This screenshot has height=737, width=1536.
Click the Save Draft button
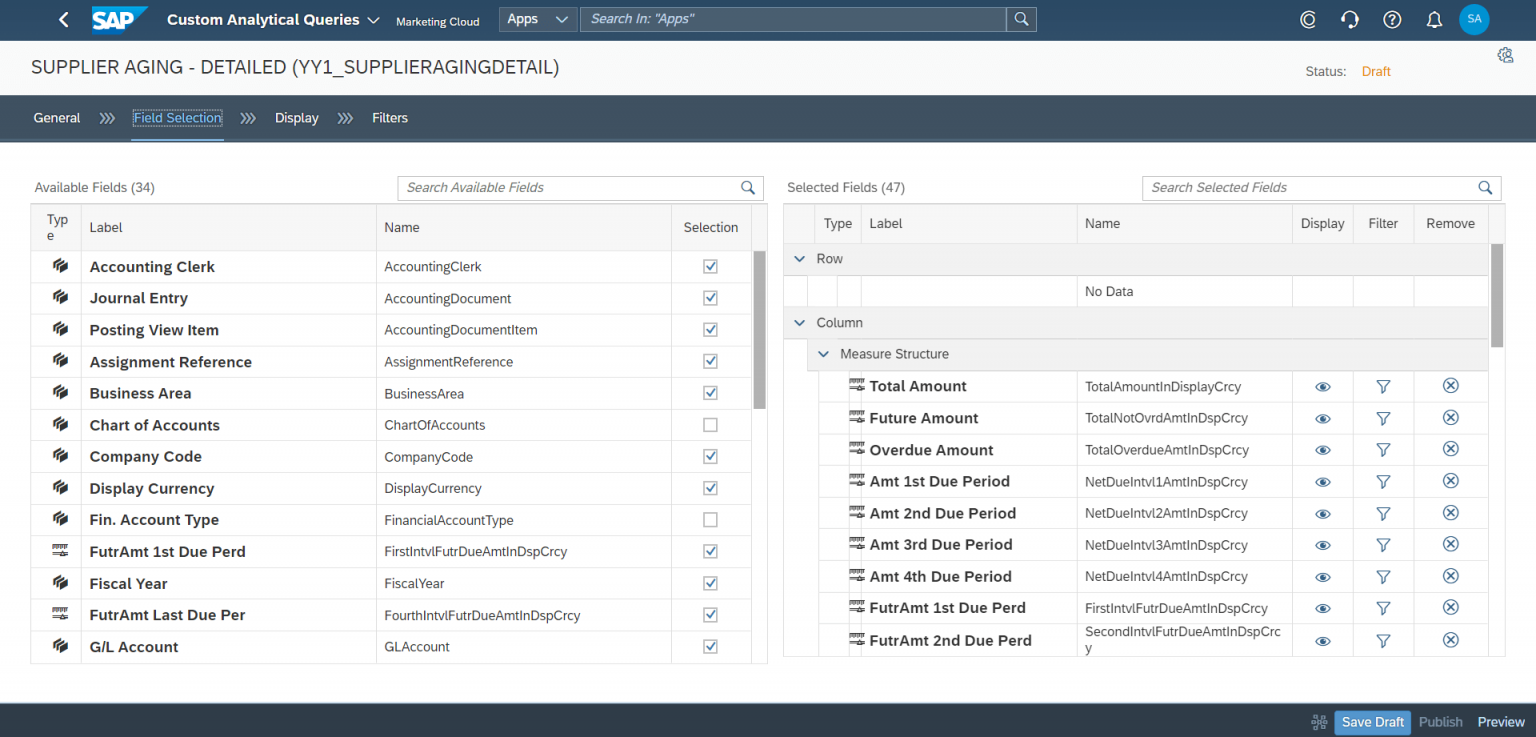(x=1372, y=721)
